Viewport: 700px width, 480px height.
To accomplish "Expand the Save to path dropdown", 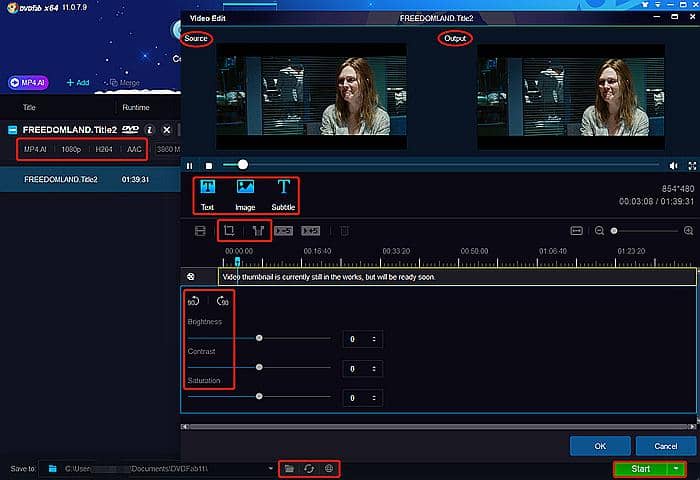I will click(x=271, y=469).
